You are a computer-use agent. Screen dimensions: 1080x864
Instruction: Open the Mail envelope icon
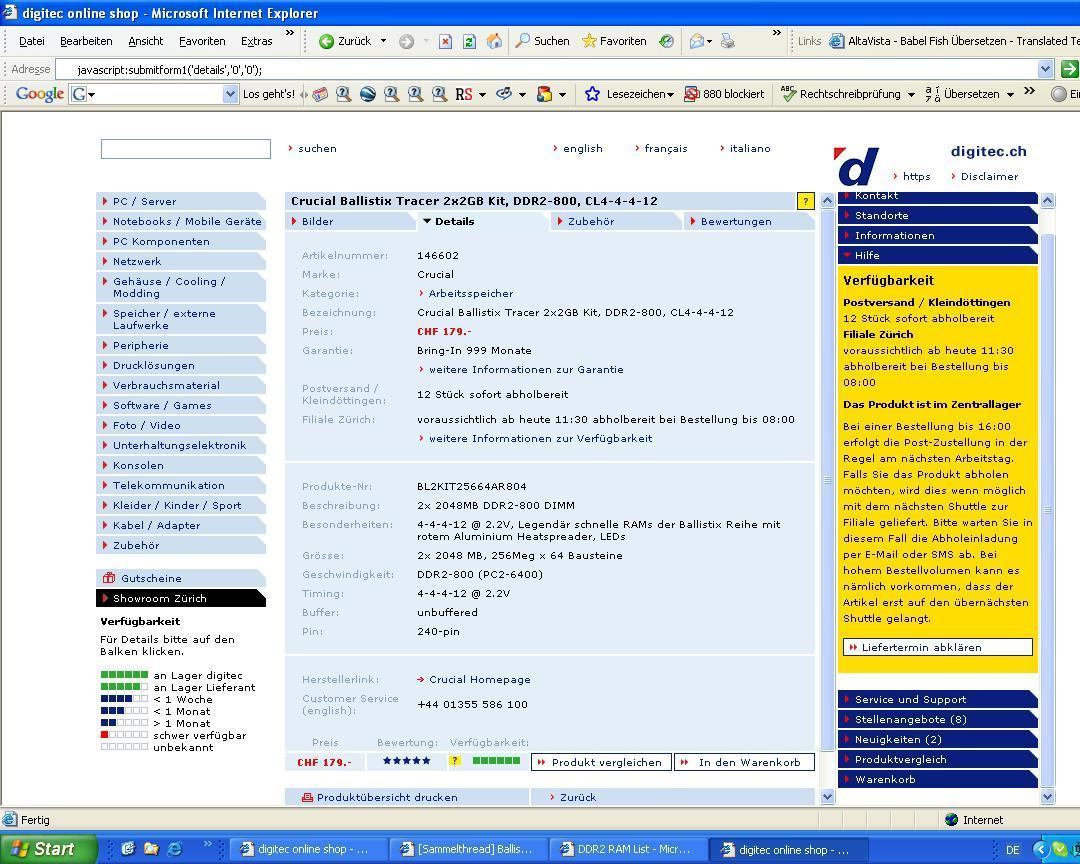click(697, 41)
